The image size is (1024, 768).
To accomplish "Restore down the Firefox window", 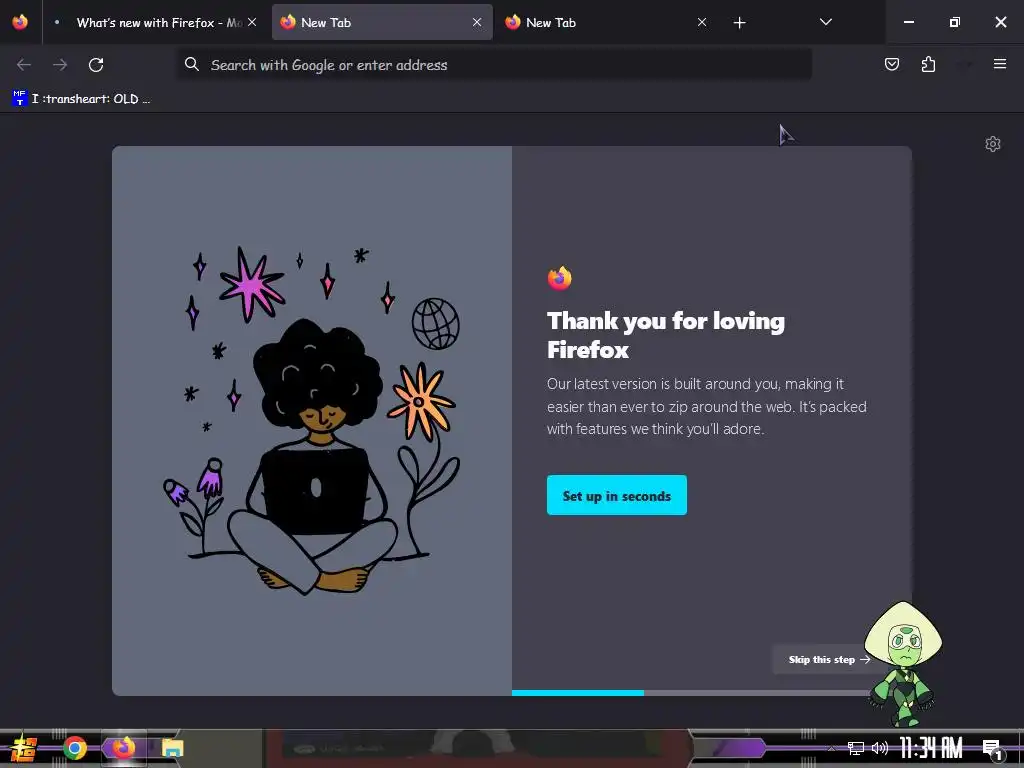I will [955, 22].
